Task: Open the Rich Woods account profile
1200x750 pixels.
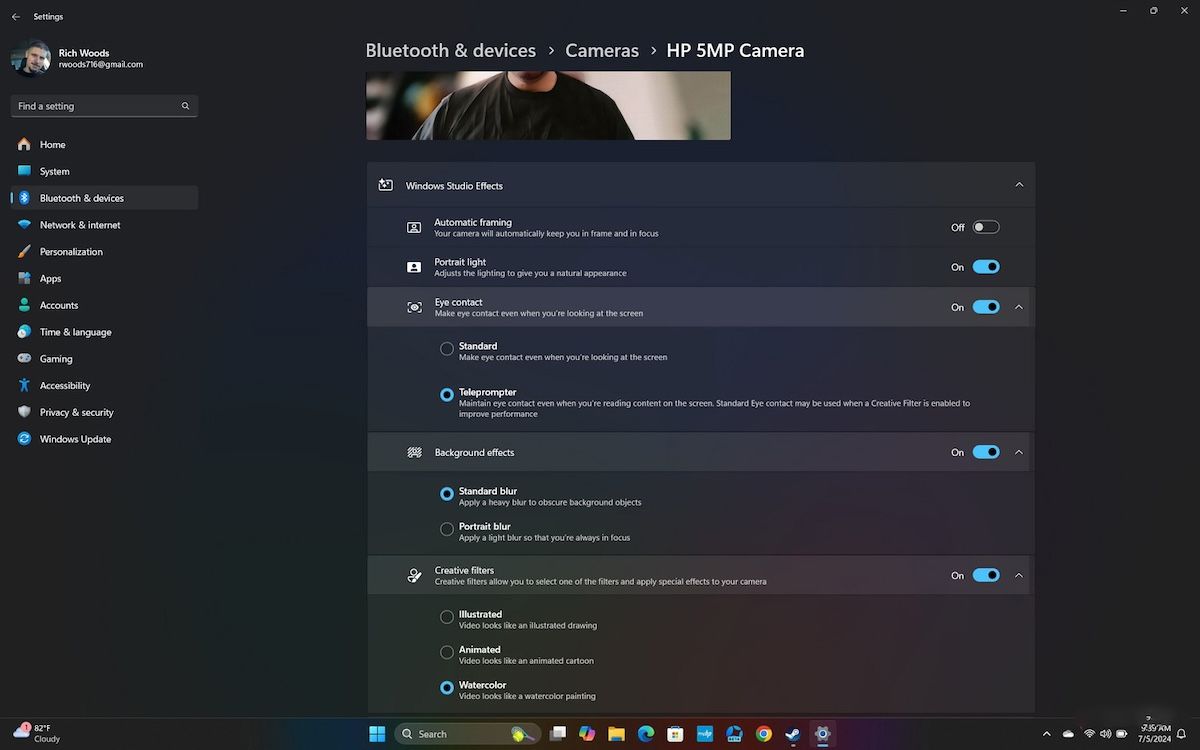Action: pyautogui.click(x=78, y=58)
